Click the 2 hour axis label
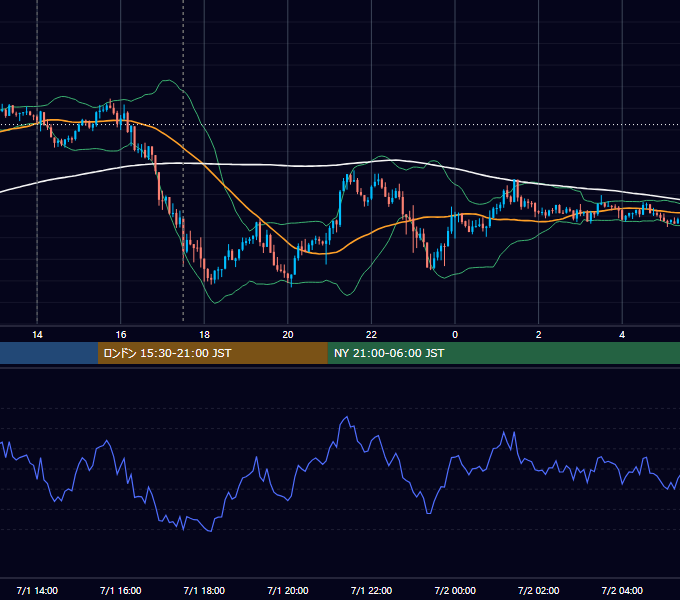 538,335
